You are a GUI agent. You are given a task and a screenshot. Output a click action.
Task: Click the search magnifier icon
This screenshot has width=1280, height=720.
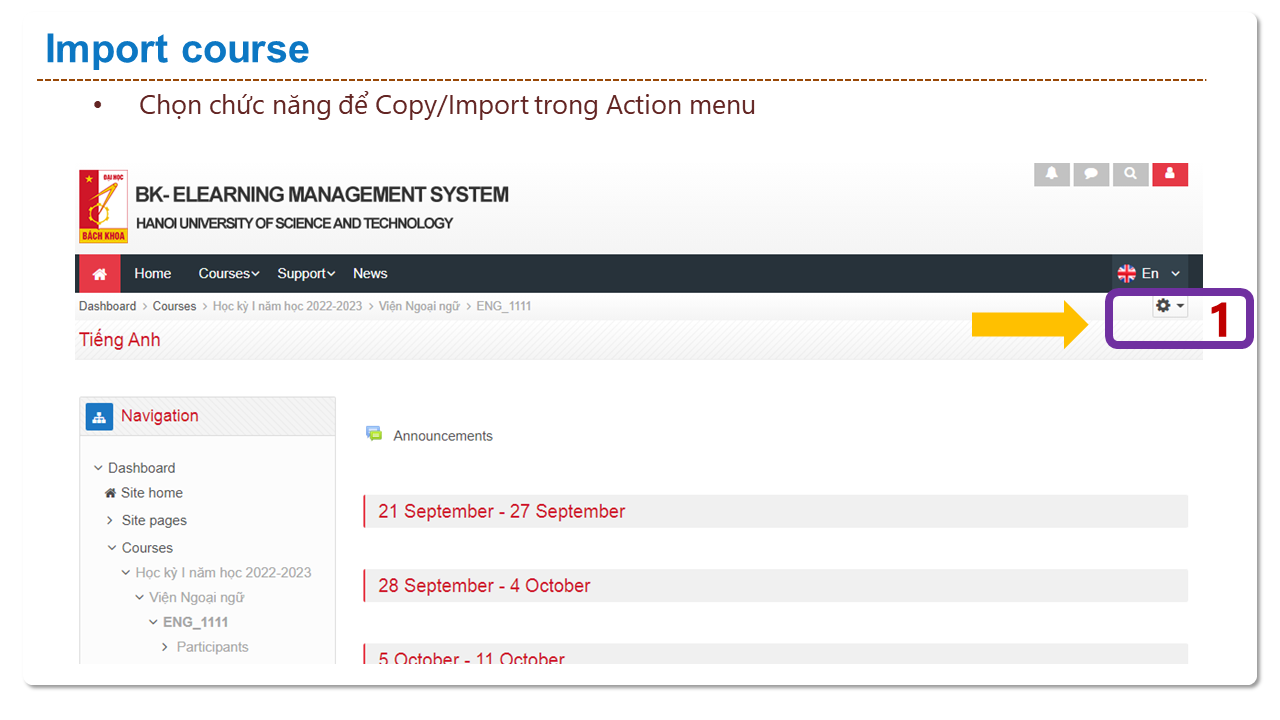(x=1130, y=174)
